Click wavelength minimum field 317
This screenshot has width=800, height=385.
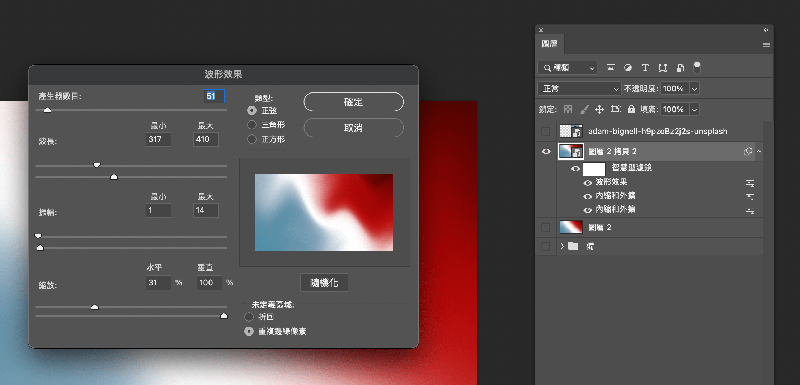[158, 139]
